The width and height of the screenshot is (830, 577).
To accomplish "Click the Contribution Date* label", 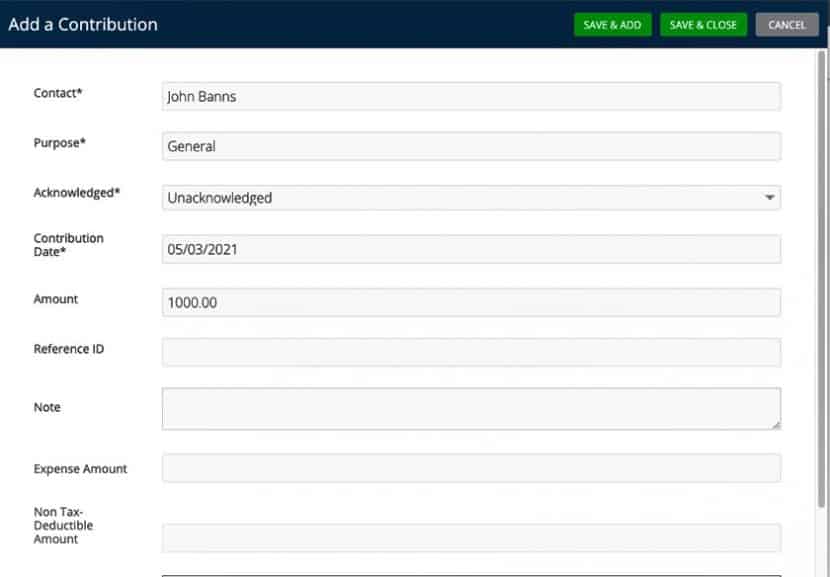I will pos(69,245).
